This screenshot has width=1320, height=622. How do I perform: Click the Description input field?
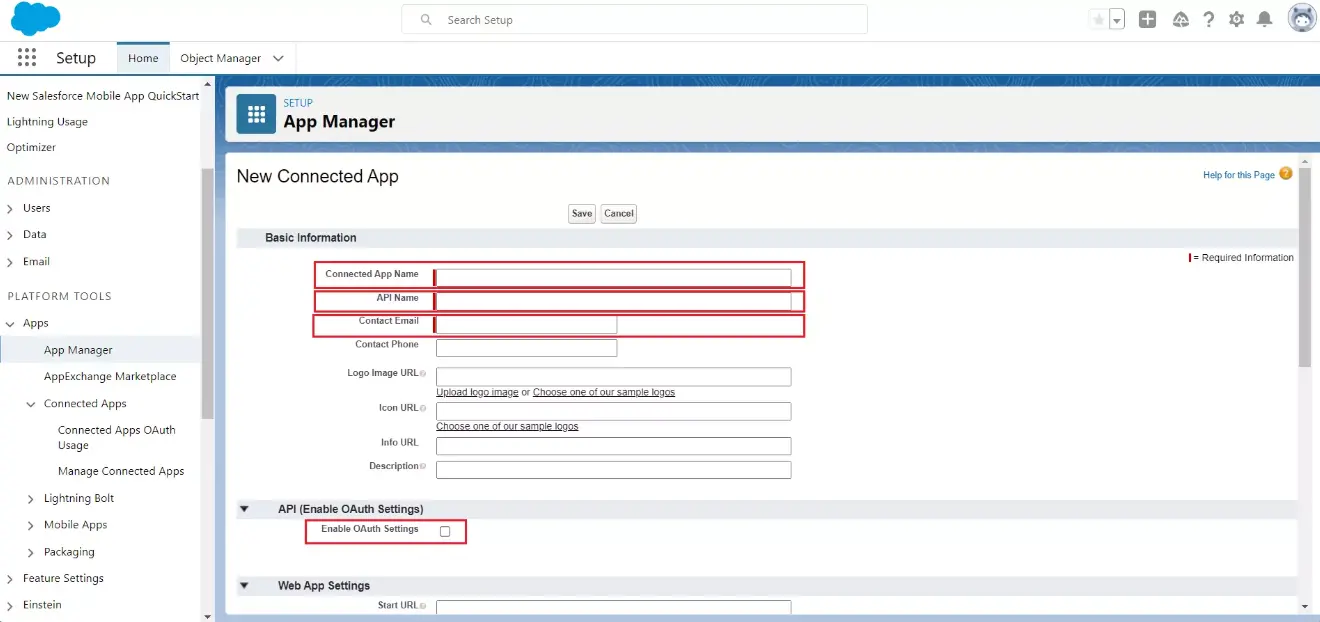(614, 470)
